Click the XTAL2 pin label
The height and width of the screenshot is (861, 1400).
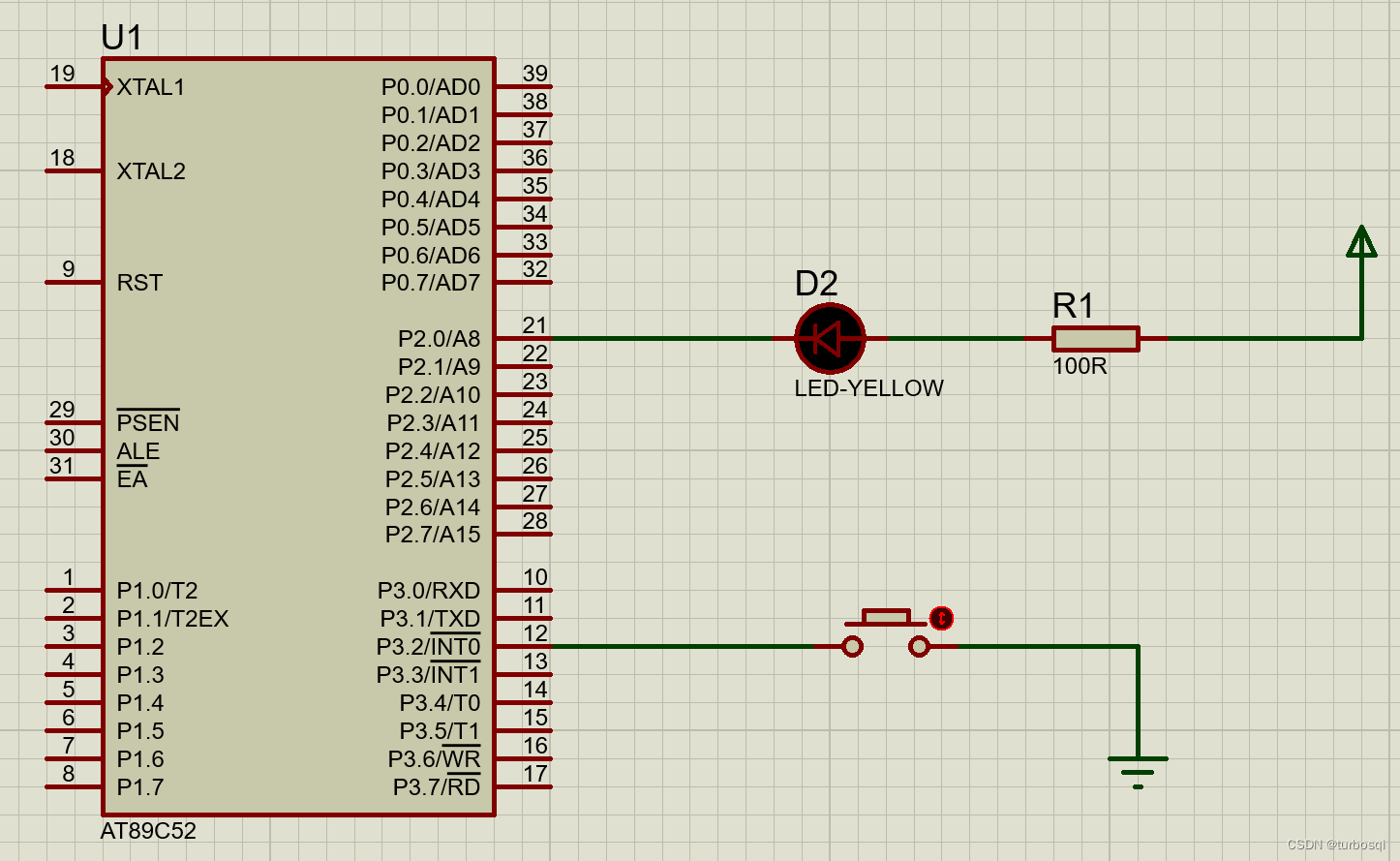(x=151, y=171)
